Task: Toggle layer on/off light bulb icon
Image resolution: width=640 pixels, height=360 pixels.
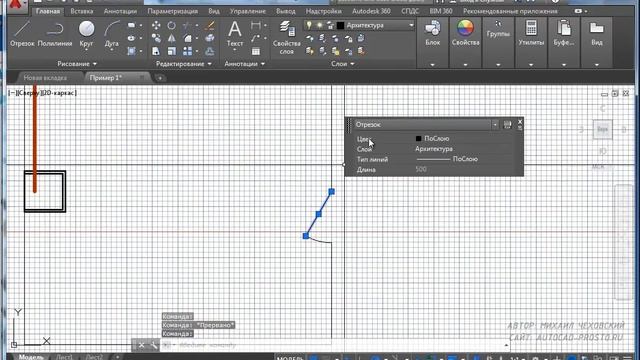Action: tap(309, 25)
